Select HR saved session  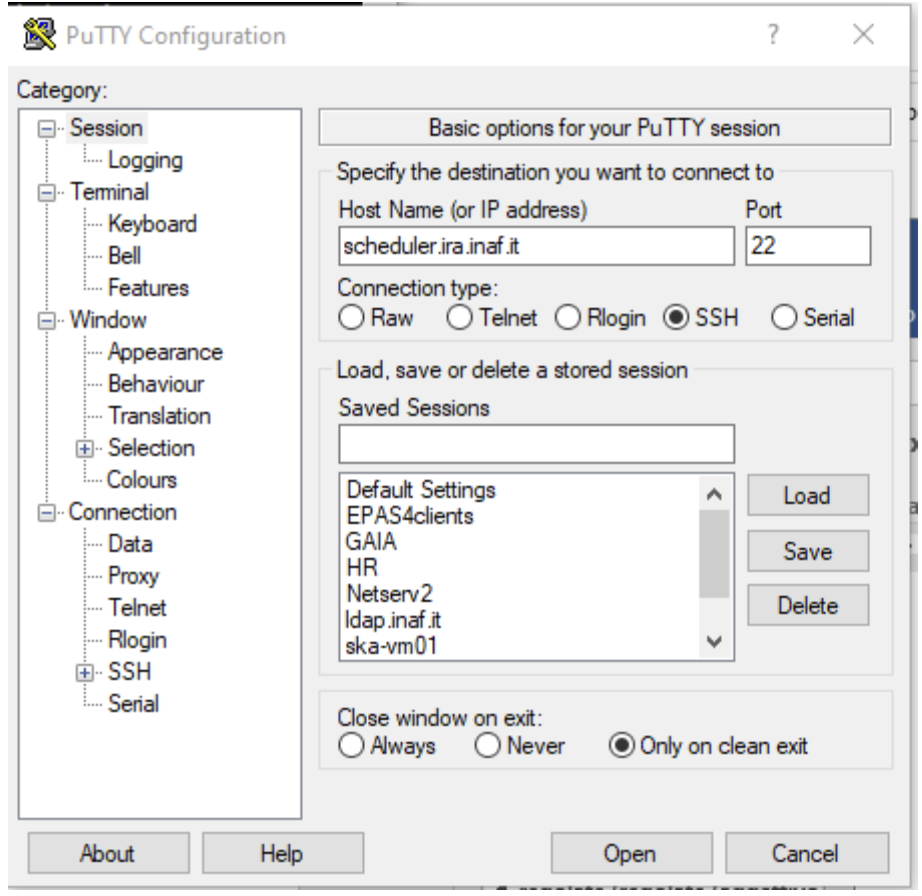[x=362, y=568]
